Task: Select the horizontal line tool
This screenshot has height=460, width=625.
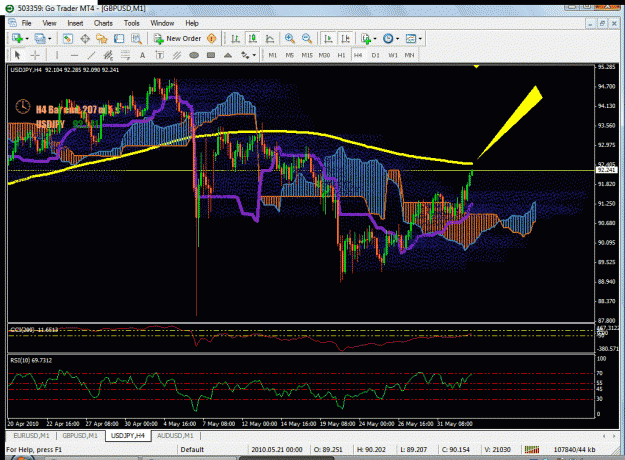Action: pos(74,55)
